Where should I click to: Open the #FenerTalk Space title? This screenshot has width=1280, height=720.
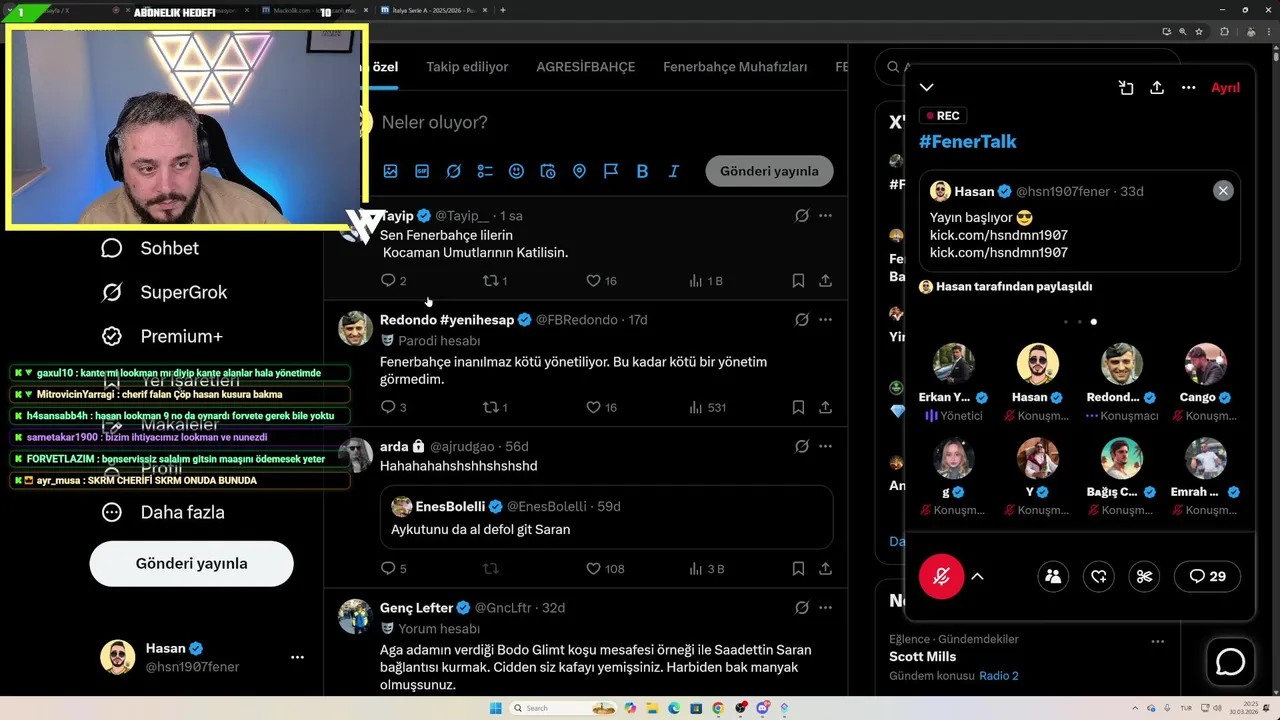click(x=968, y=142)
